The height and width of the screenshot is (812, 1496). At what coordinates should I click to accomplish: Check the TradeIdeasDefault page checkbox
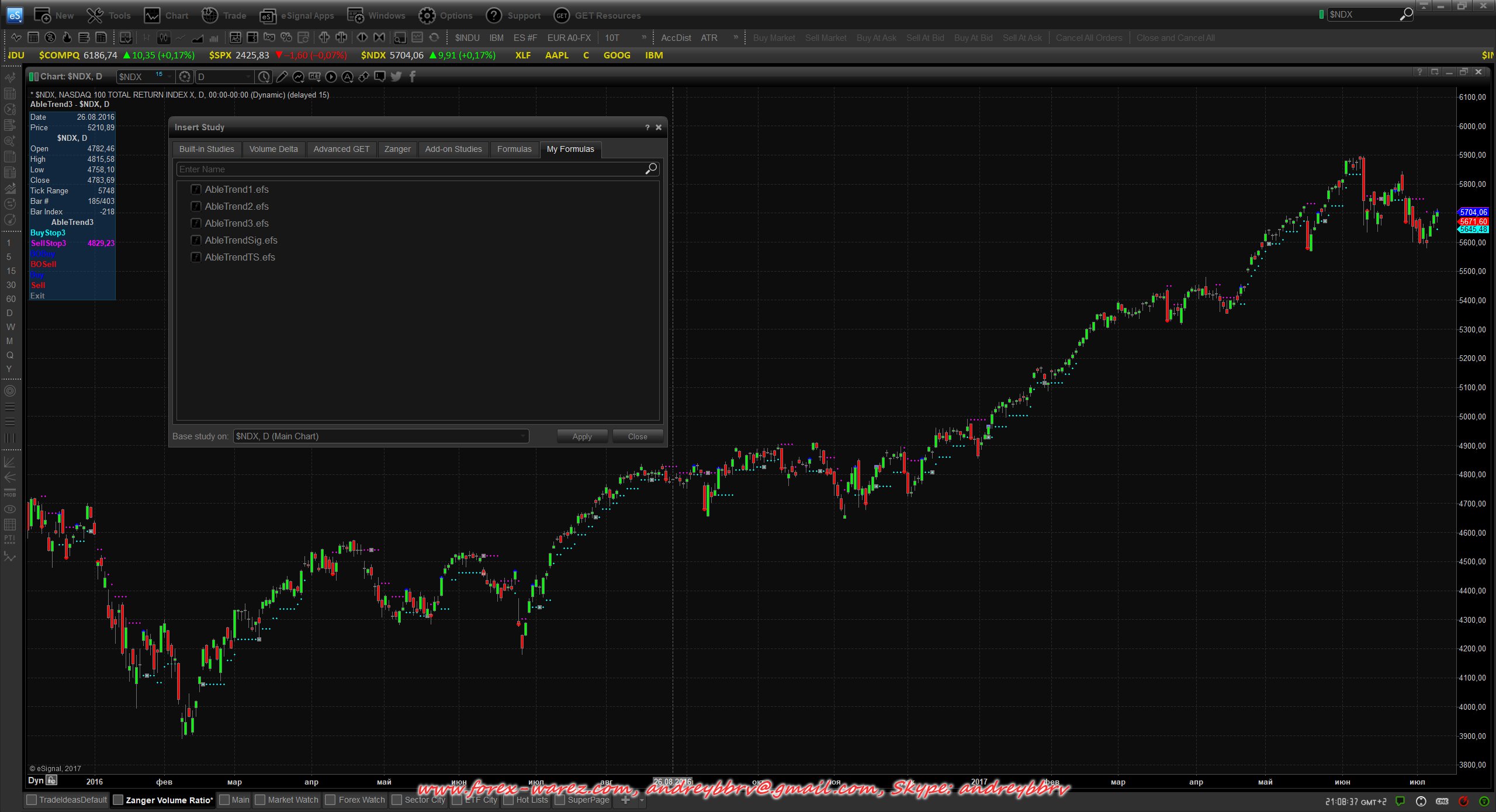(x=32, y=800)
